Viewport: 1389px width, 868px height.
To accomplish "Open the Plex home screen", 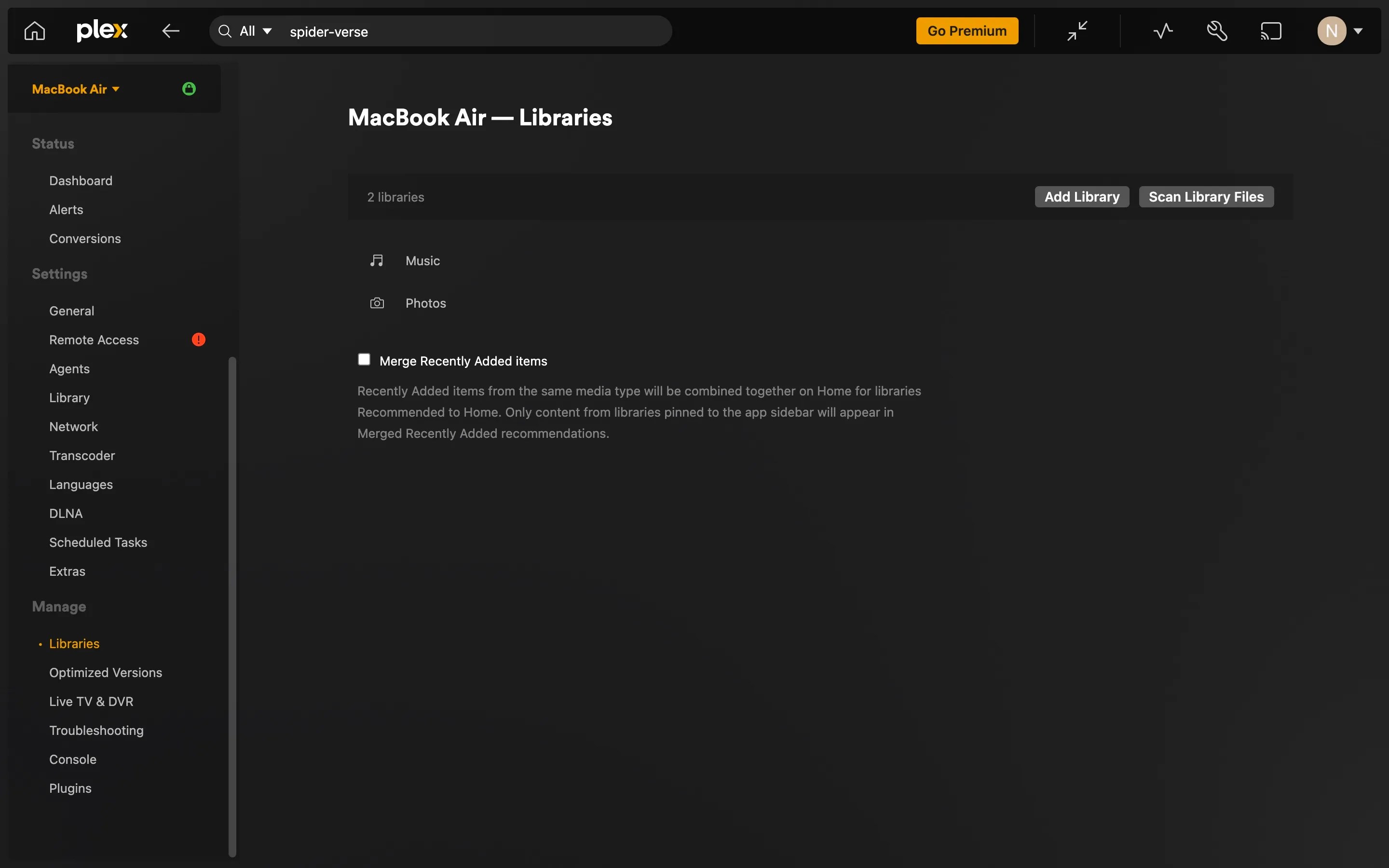I will point(33,30).
